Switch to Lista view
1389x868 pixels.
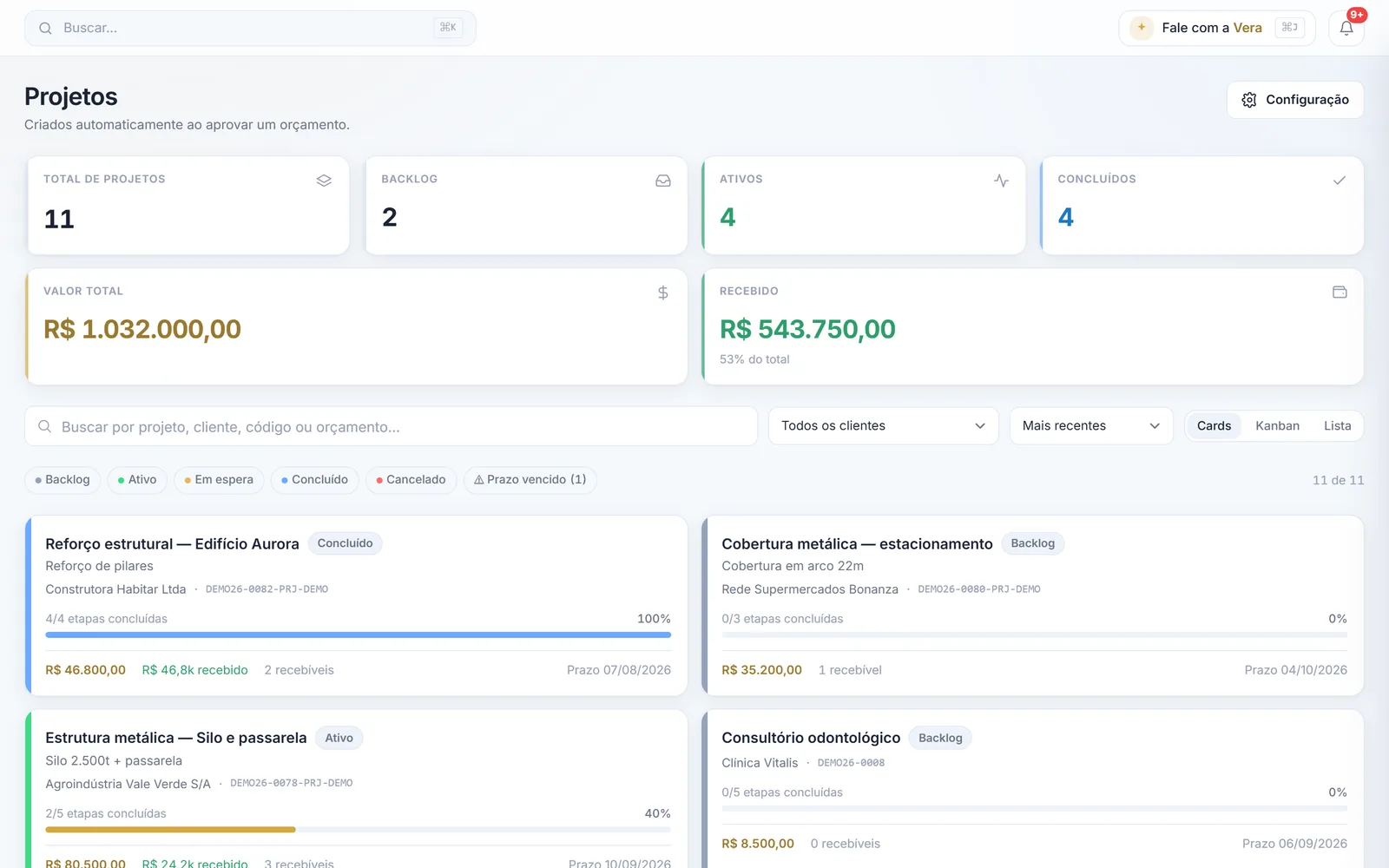pos(1337,426)
